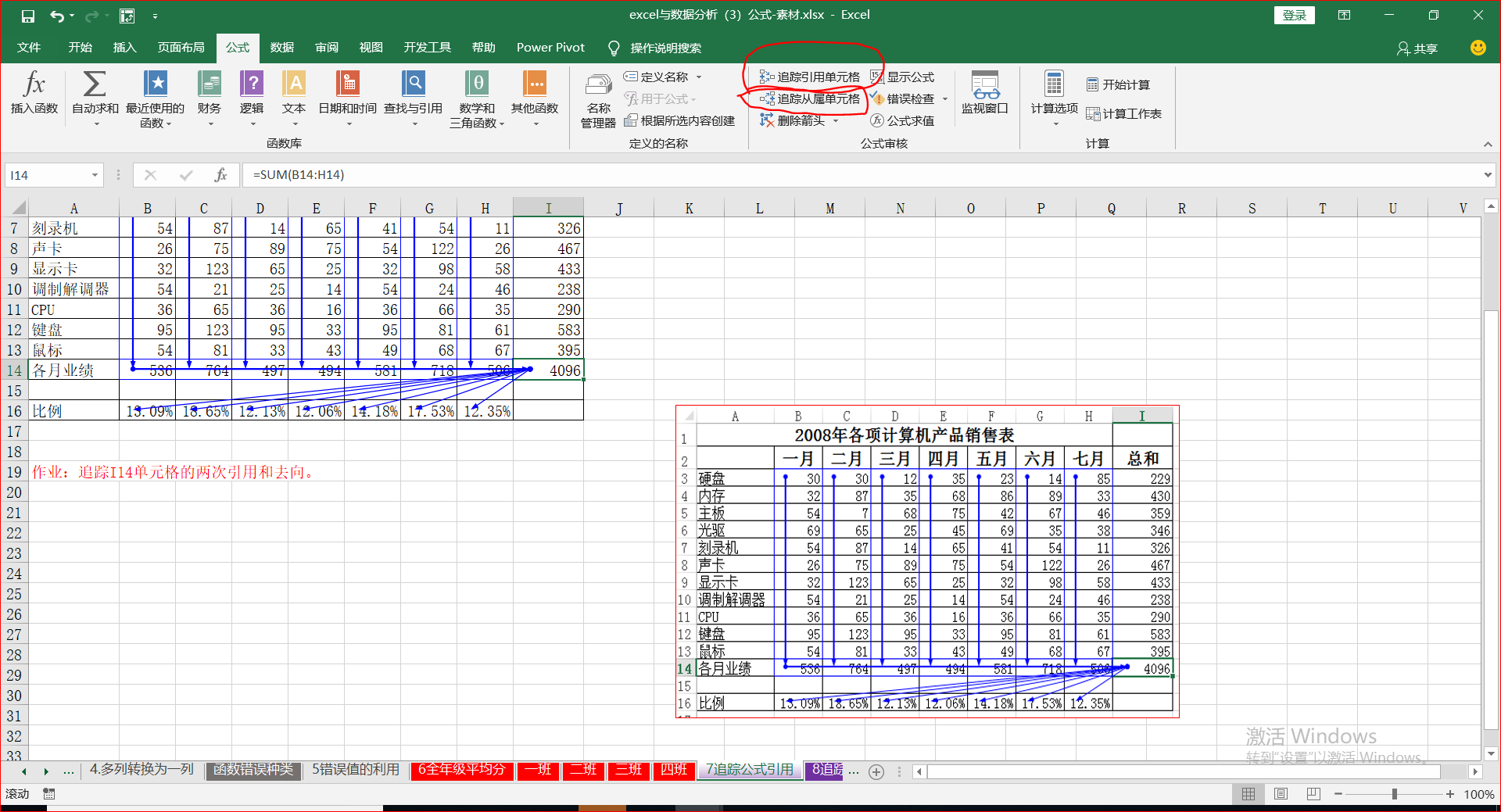Open Recently Used functions list
The width and height of the screenshot is (1501, 812).
(155, 98)
